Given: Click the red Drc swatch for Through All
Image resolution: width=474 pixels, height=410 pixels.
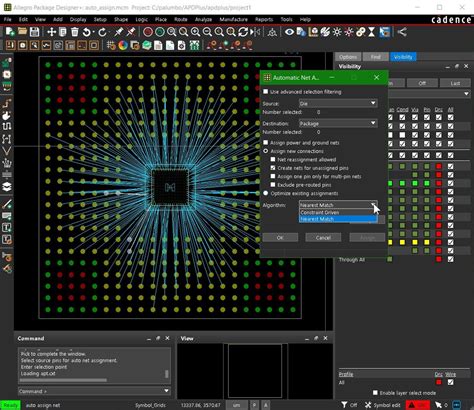Looking at the screenshot, I should pos(439,259).
